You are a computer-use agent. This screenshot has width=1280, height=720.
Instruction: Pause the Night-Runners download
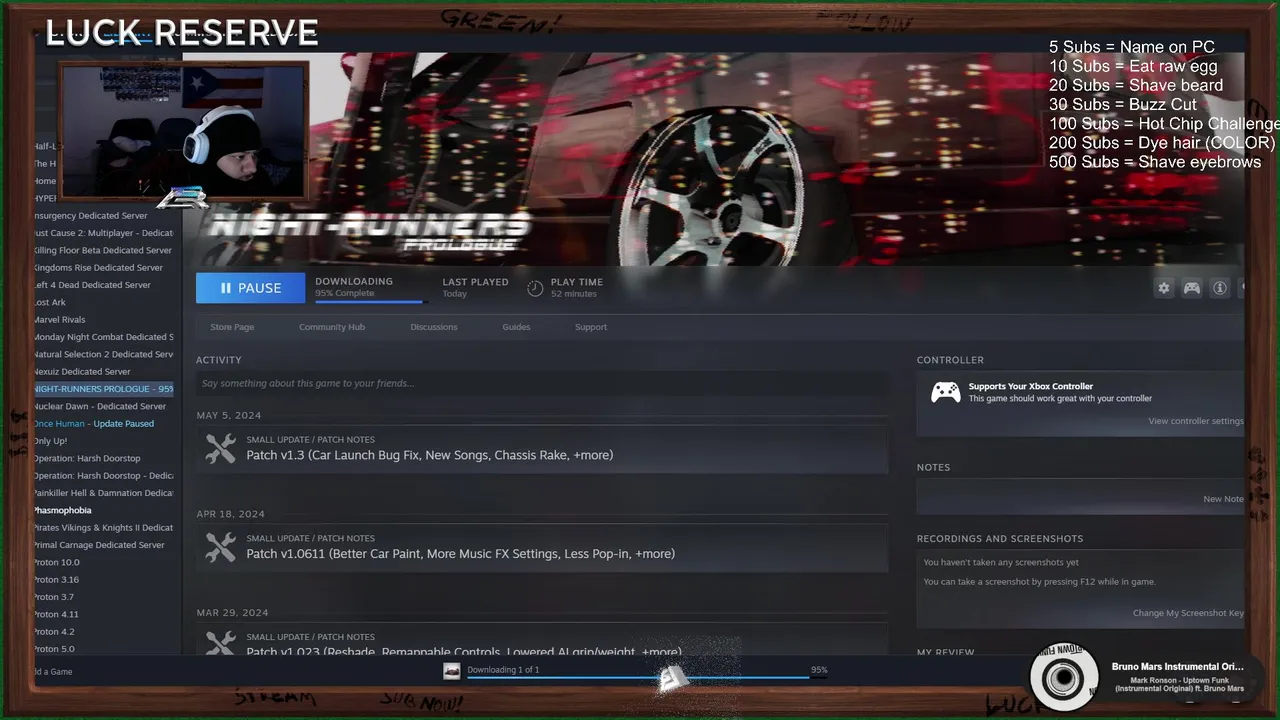250,288
